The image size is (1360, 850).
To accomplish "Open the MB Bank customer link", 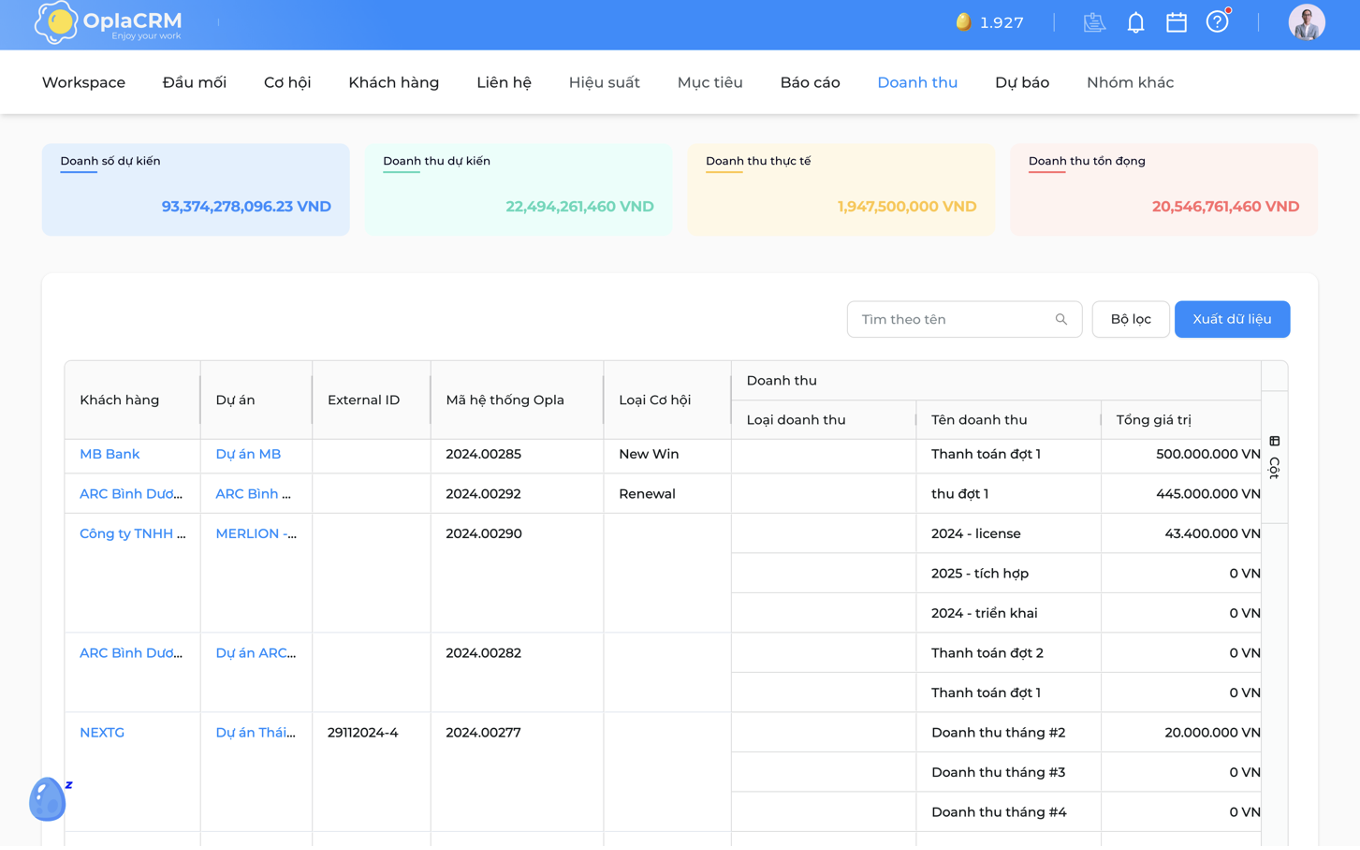I will (x=110, y=454).
